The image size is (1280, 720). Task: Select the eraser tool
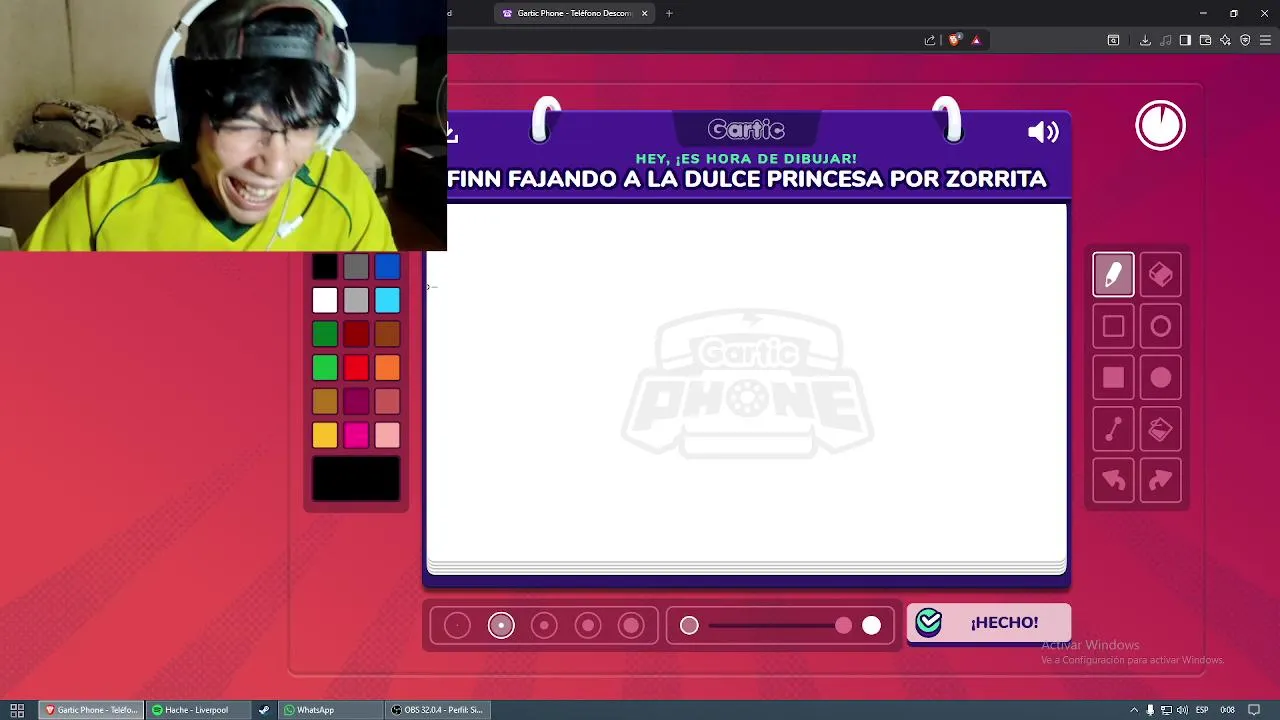tap(1160, 275)
